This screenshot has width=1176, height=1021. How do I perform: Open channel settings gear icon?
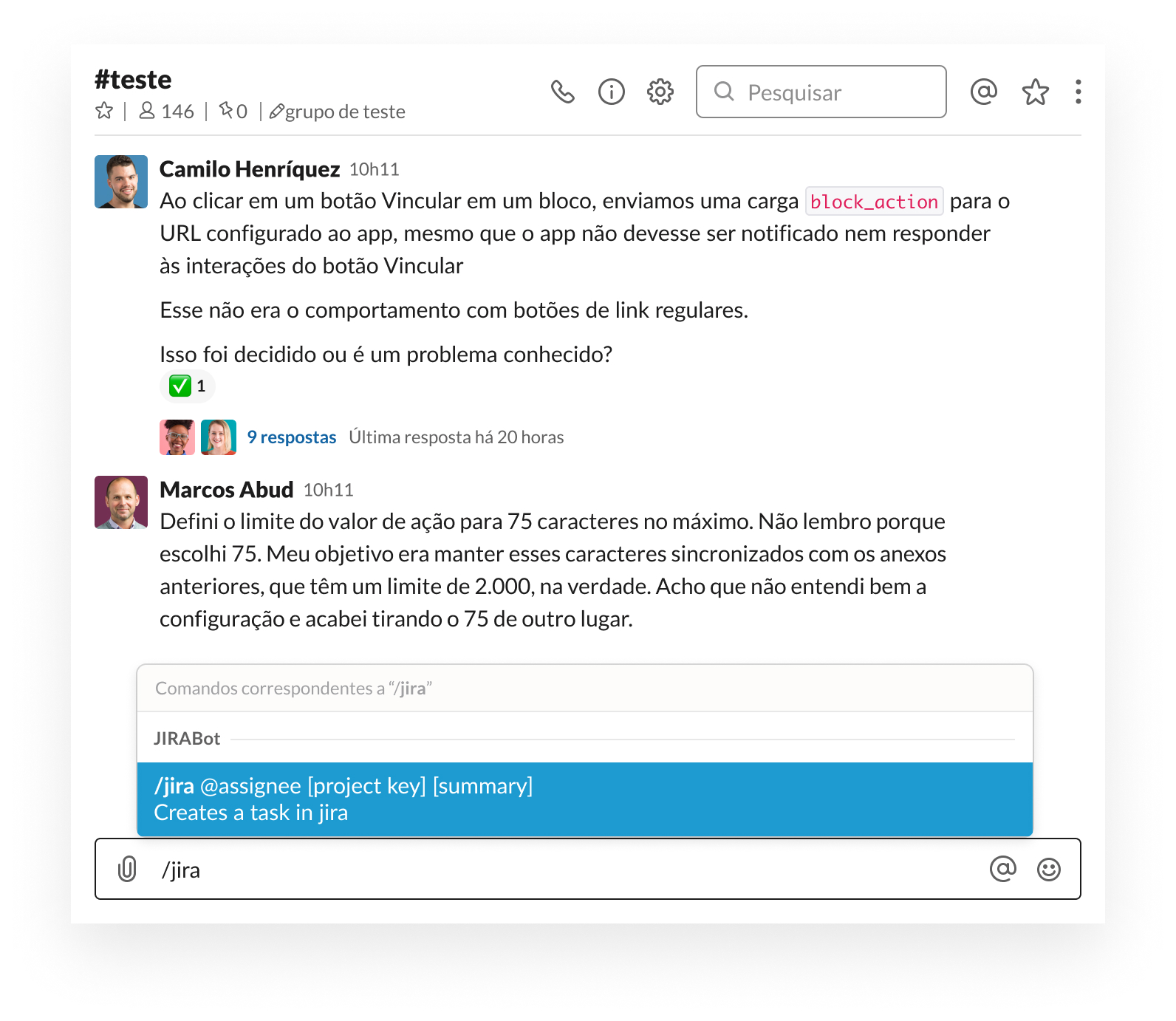point(660,92)
